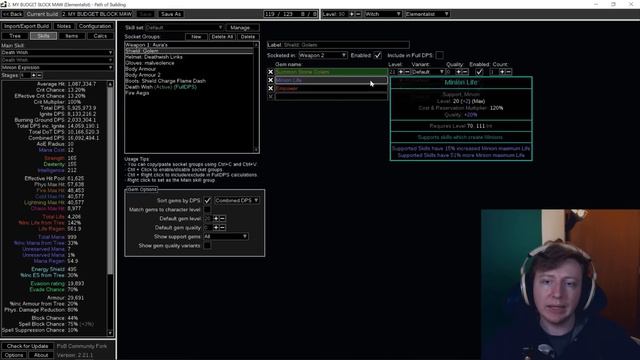
Task: Open the Options button
Action: click(14, 355)
